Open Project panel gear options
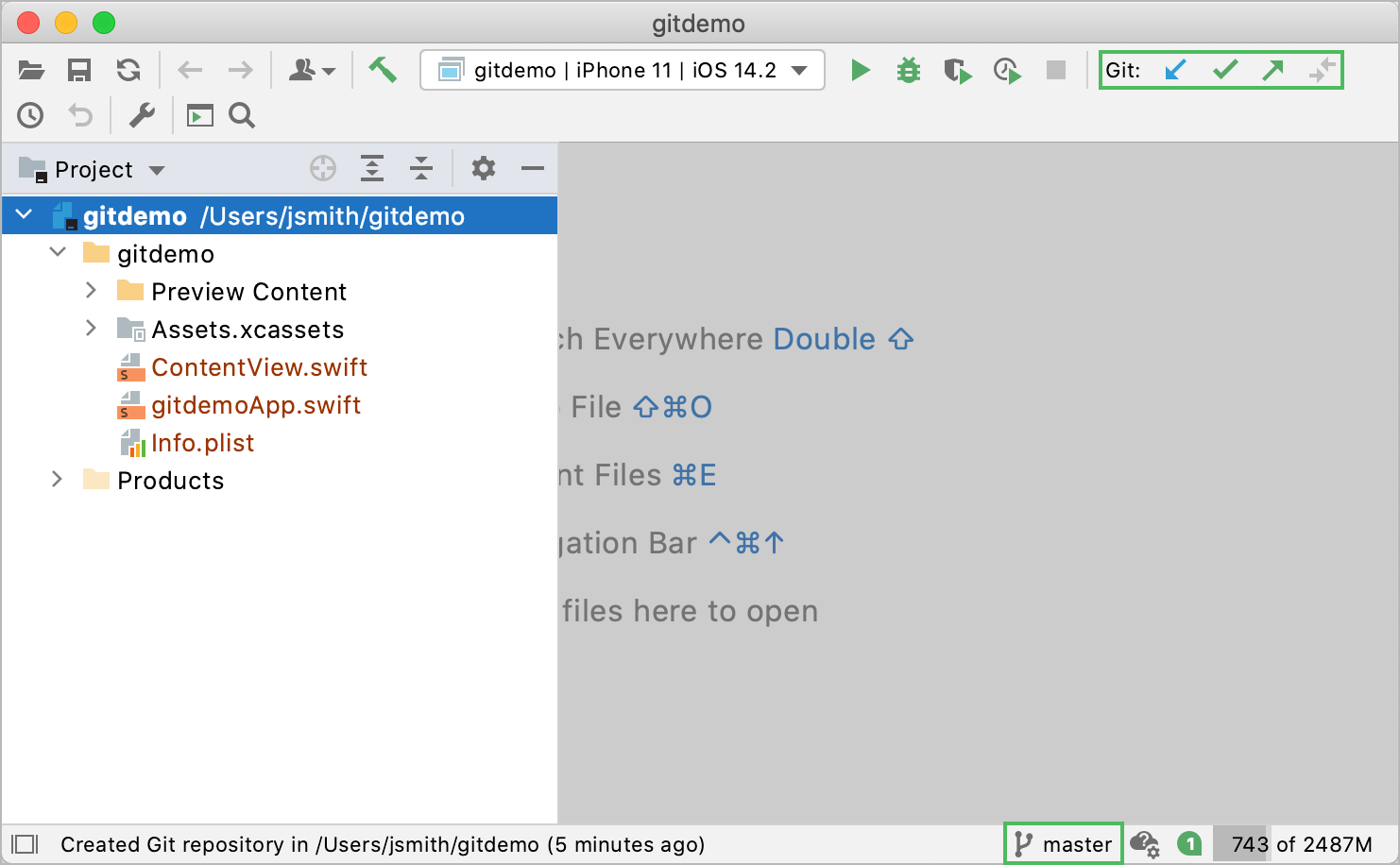 click(x=484, y=169)
